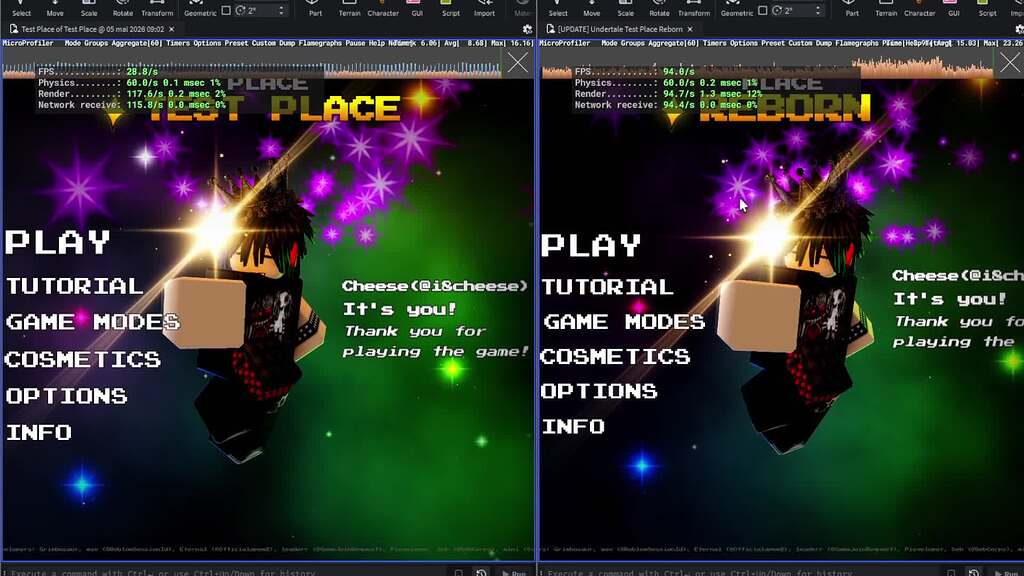This screenshot has width=1024, height=576.
Task: Focus the right command bar input field
Action: point(741,573)
